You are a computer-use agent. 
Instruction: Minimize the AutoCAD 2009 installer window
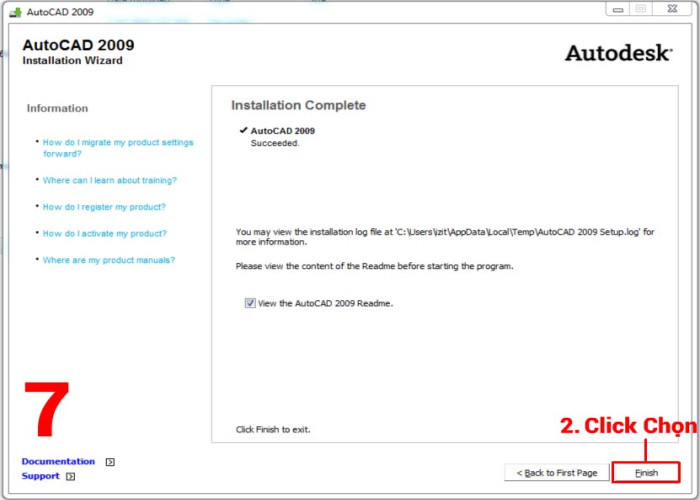pyautogui.click(x=618, y=8)
